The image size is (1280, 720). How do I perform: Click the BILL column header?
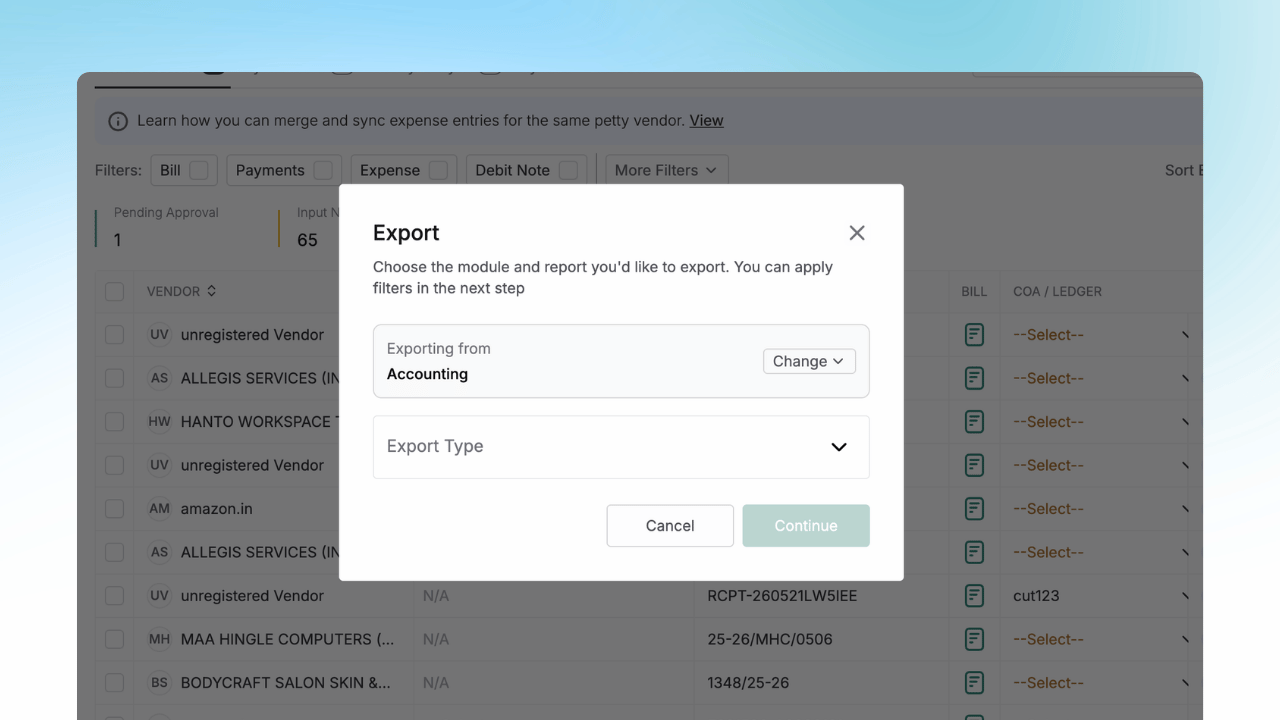974,291
